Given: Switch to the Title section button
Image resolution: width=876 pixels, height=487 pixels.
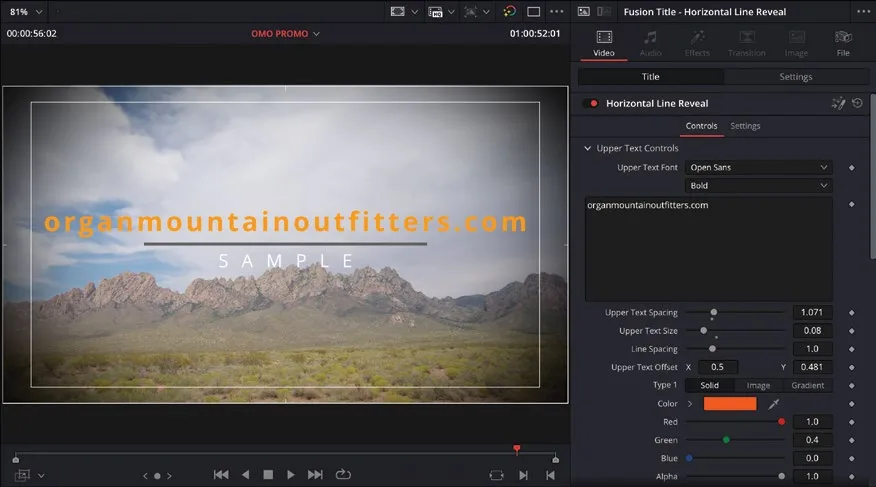Looking at the screenshot, I should pos(650,77).
